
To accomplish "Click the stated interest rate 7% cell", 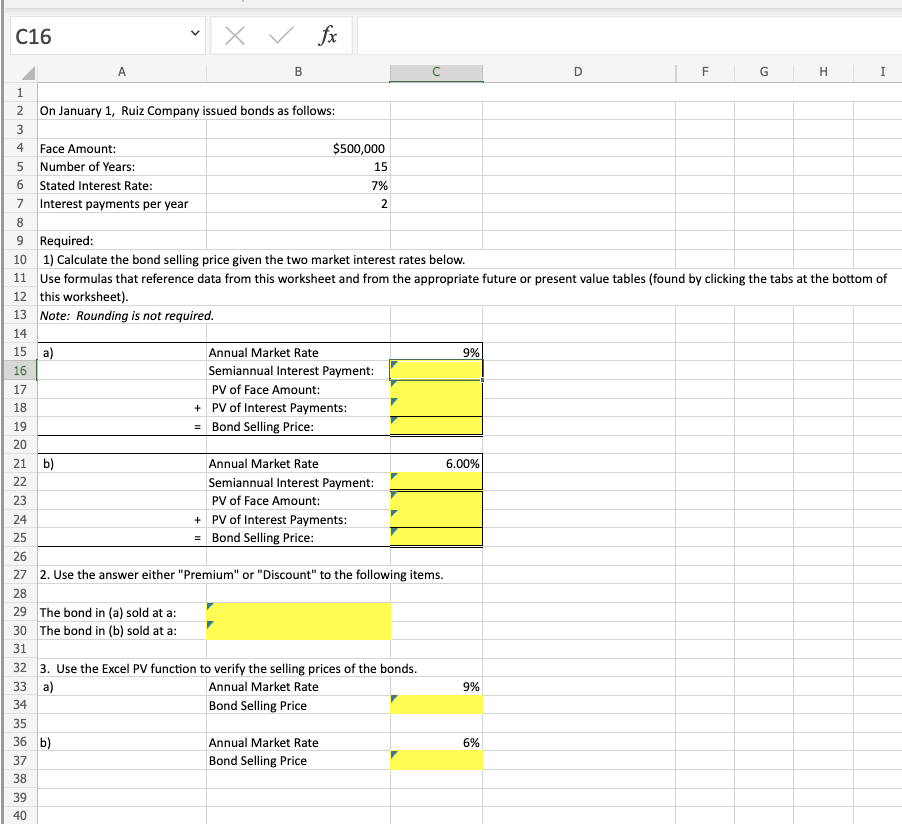I will click(298, 185).
